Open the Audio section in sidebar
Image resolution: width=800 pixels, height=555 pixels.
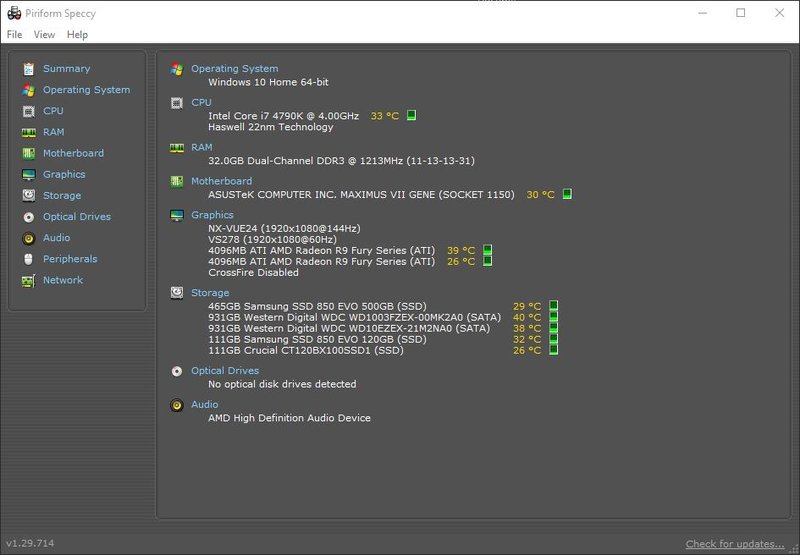pyautogui.click(x=57, y=238)
